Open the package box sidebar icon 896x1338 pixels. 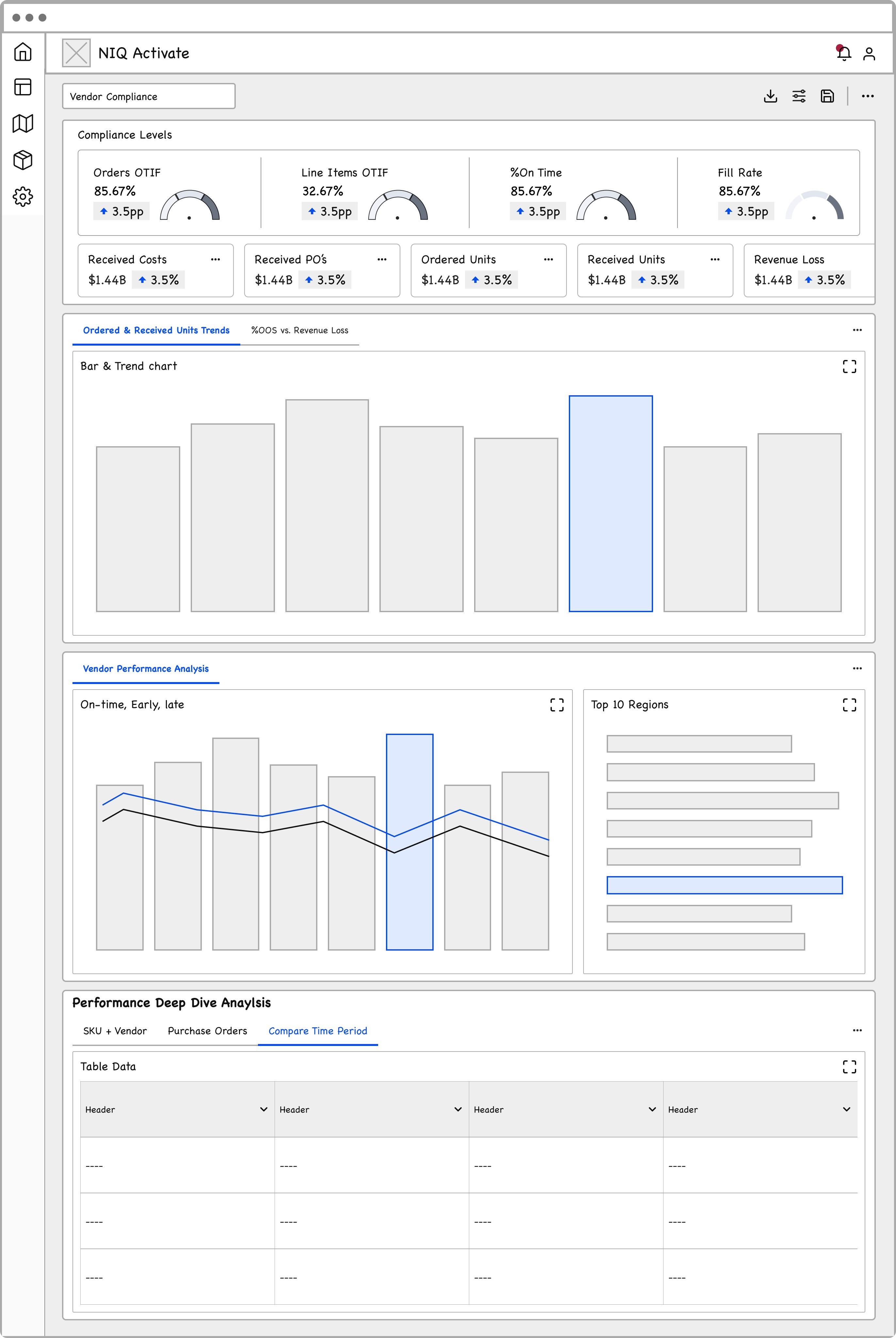point(23,160)
